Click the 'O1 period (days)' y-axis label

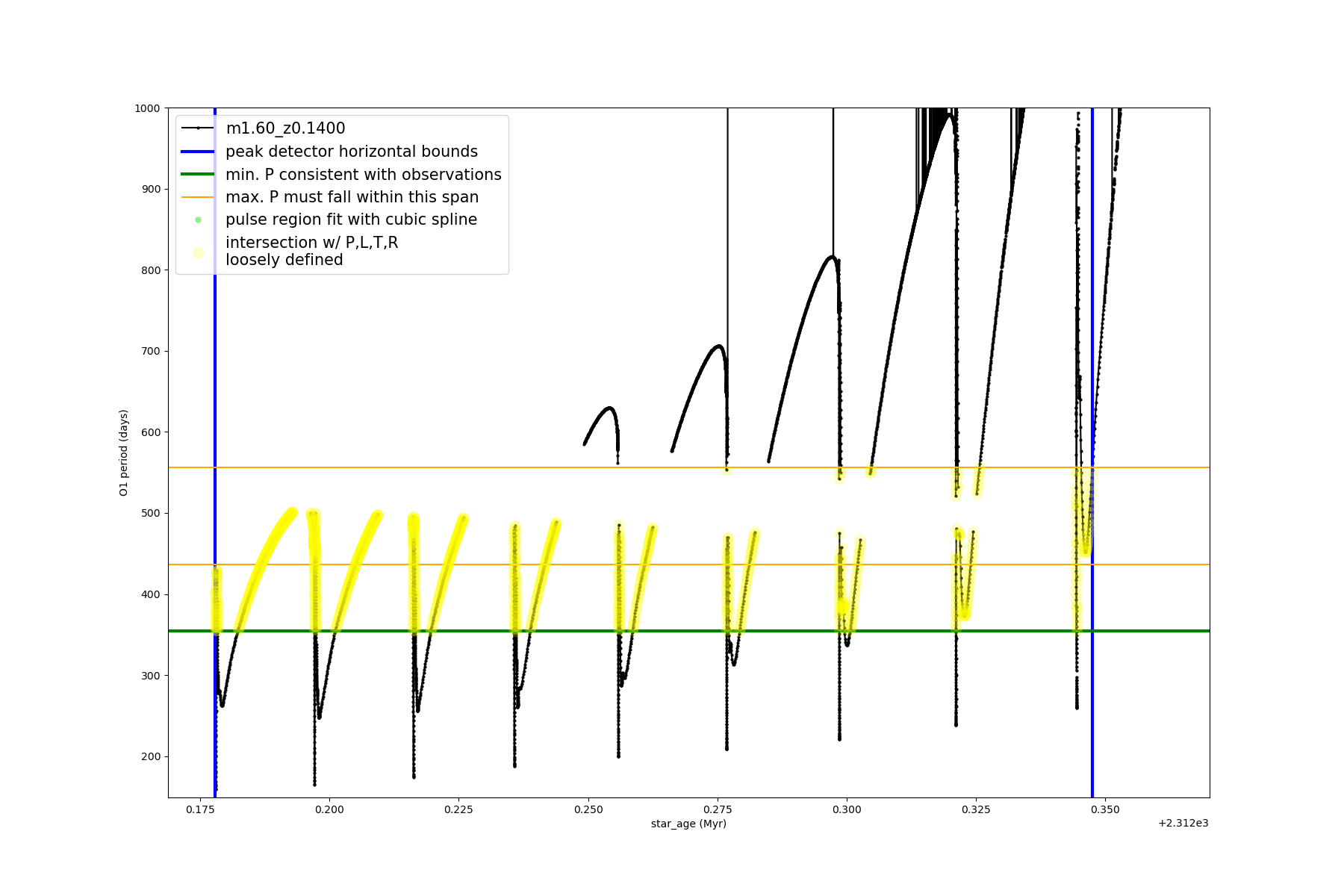[124, 452]
